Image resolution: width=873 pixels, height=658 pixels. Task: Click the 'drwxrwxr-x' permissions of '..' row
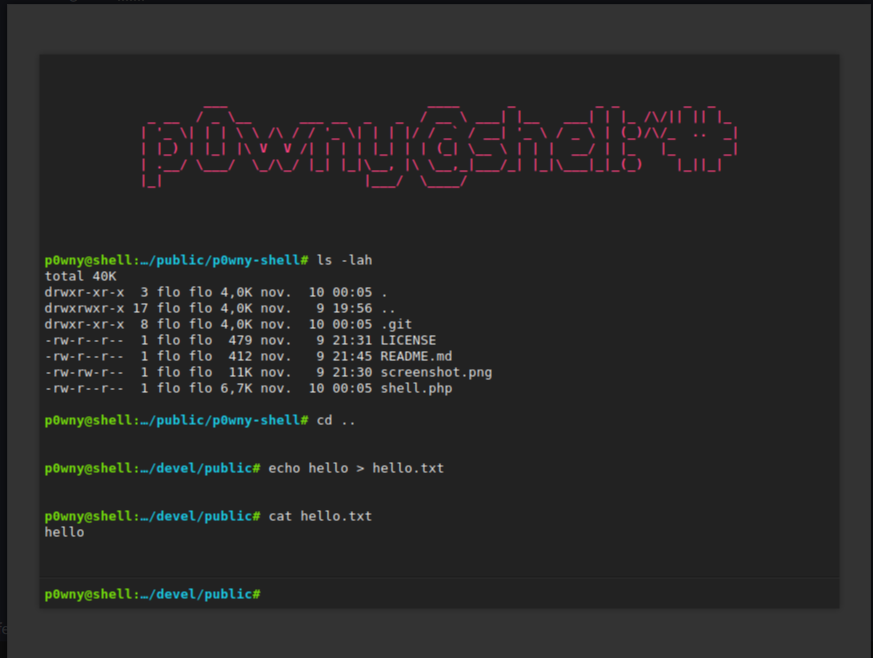(x=84, y=308)
